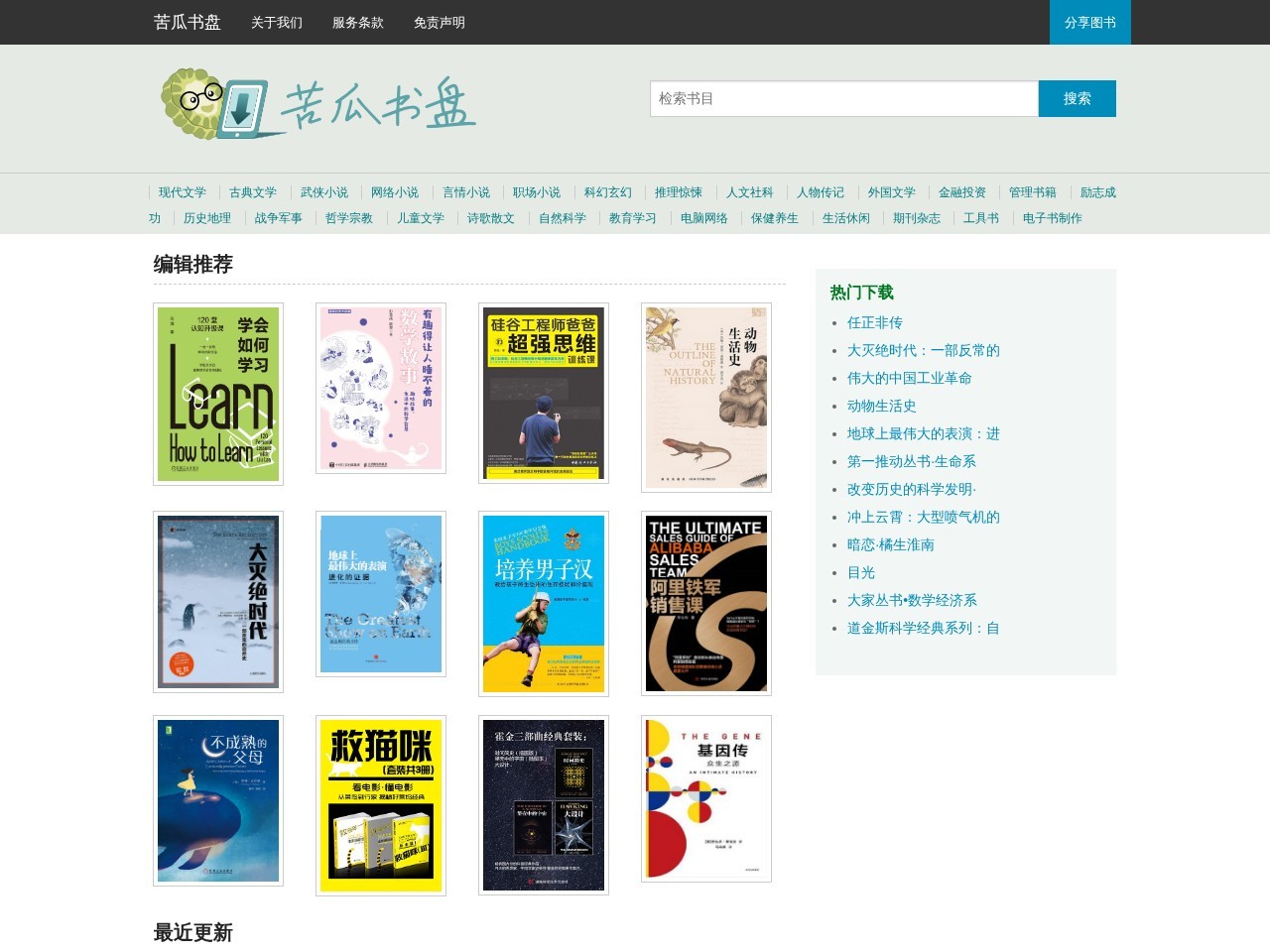This screenshot has width=1270, height=952.
Task: Open the 学会如何学习 book cover
Action: (x=218, y=394)
